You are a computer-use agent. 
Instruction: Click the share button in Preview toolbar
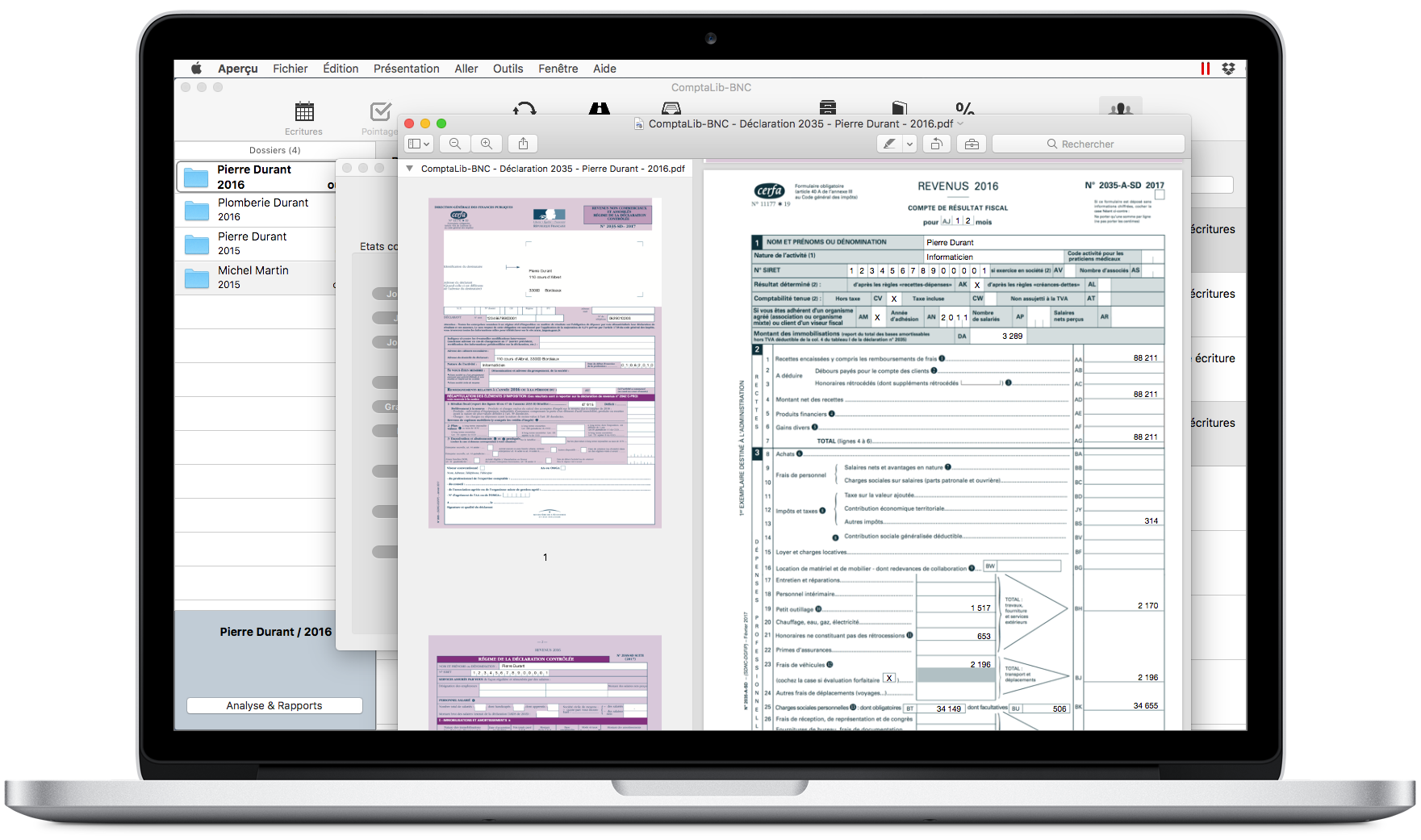click(x=523, y=144)
